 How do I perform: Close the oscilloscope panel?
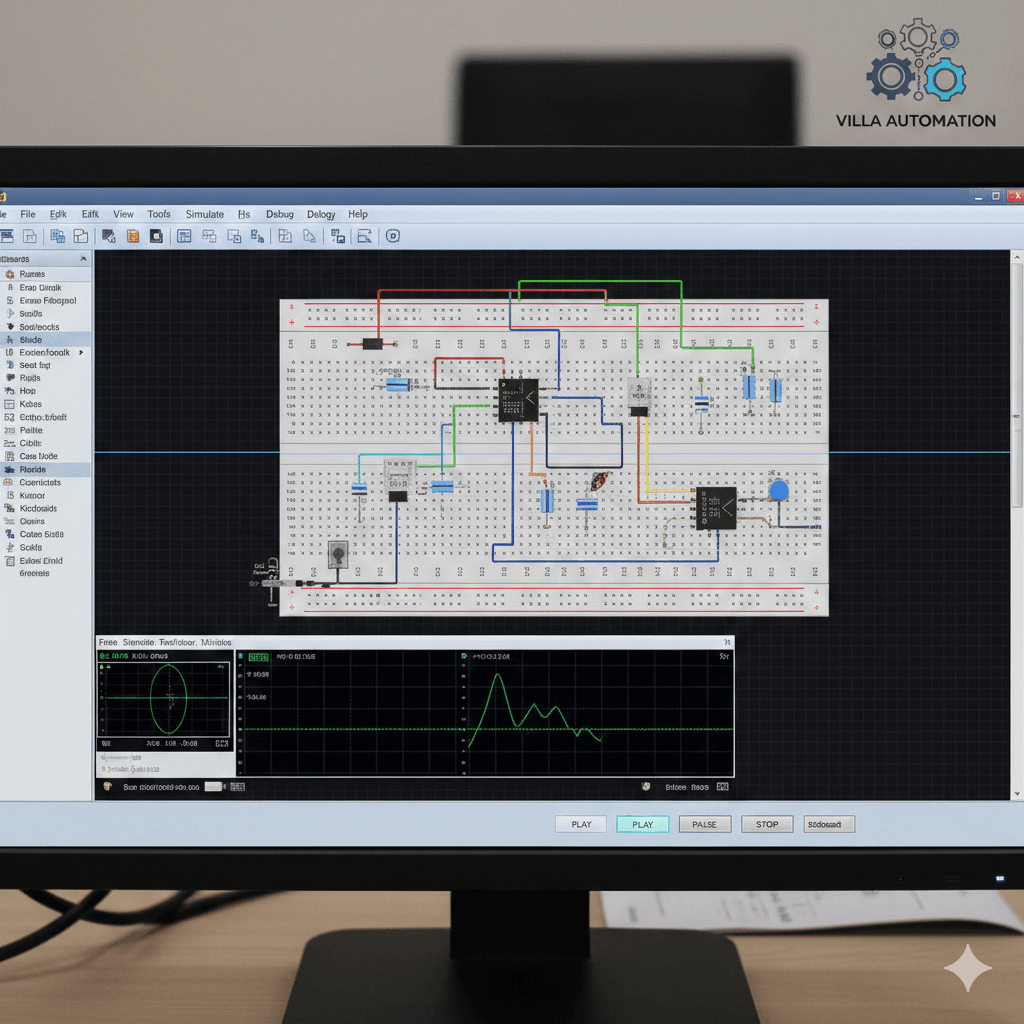point(727,642)
